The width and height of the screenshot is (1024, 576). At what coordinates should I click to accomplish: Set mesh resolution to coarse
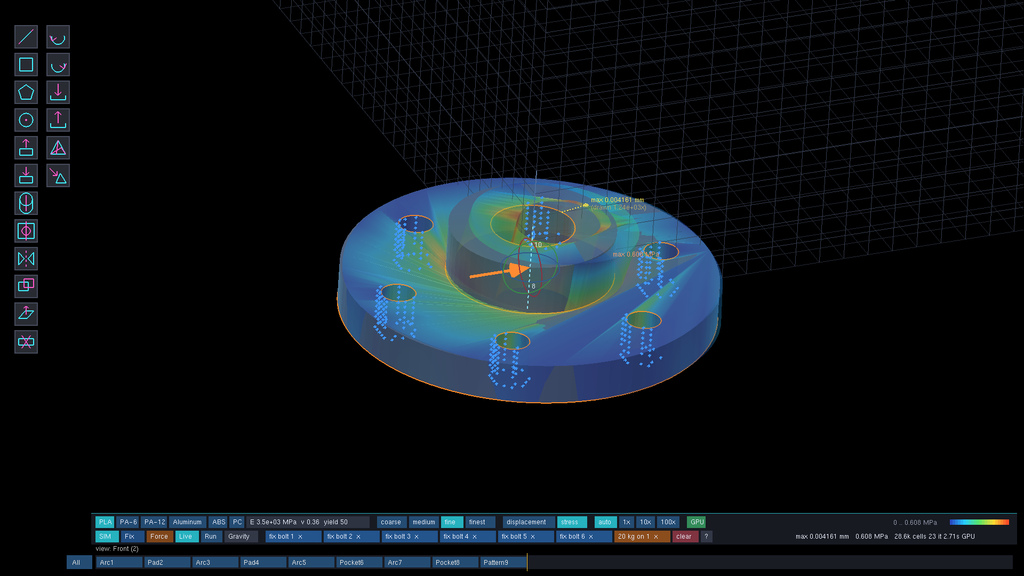coord(391,522)
